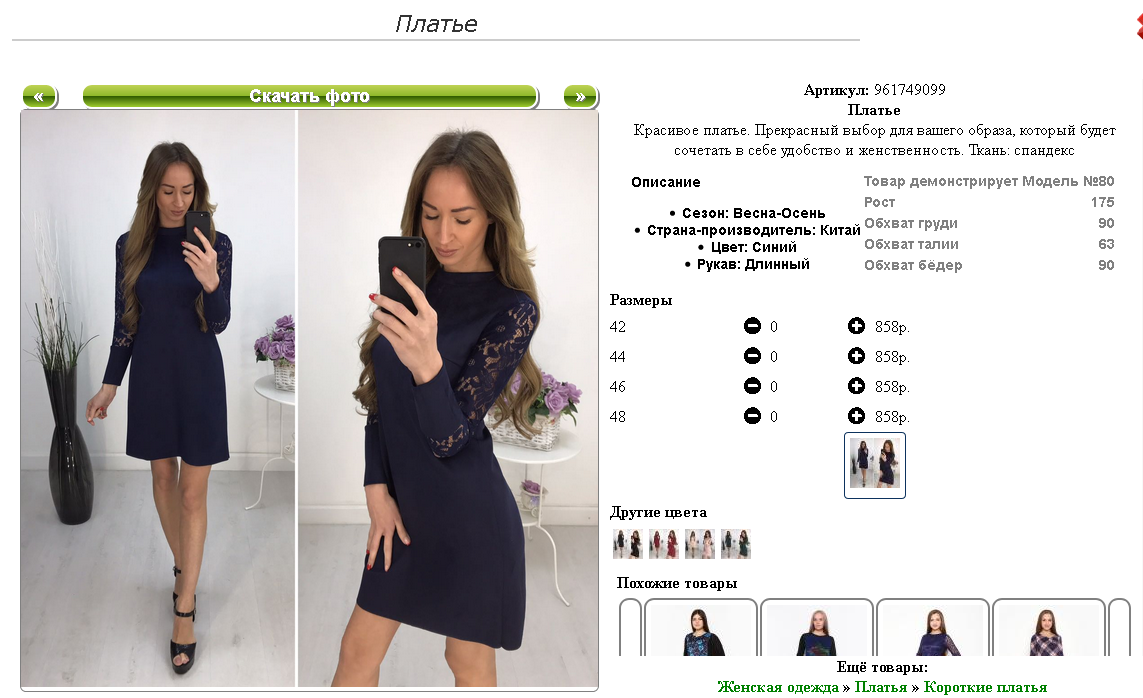
Task: Click minus icon for size 46
Action: click(x=752, y=385)
